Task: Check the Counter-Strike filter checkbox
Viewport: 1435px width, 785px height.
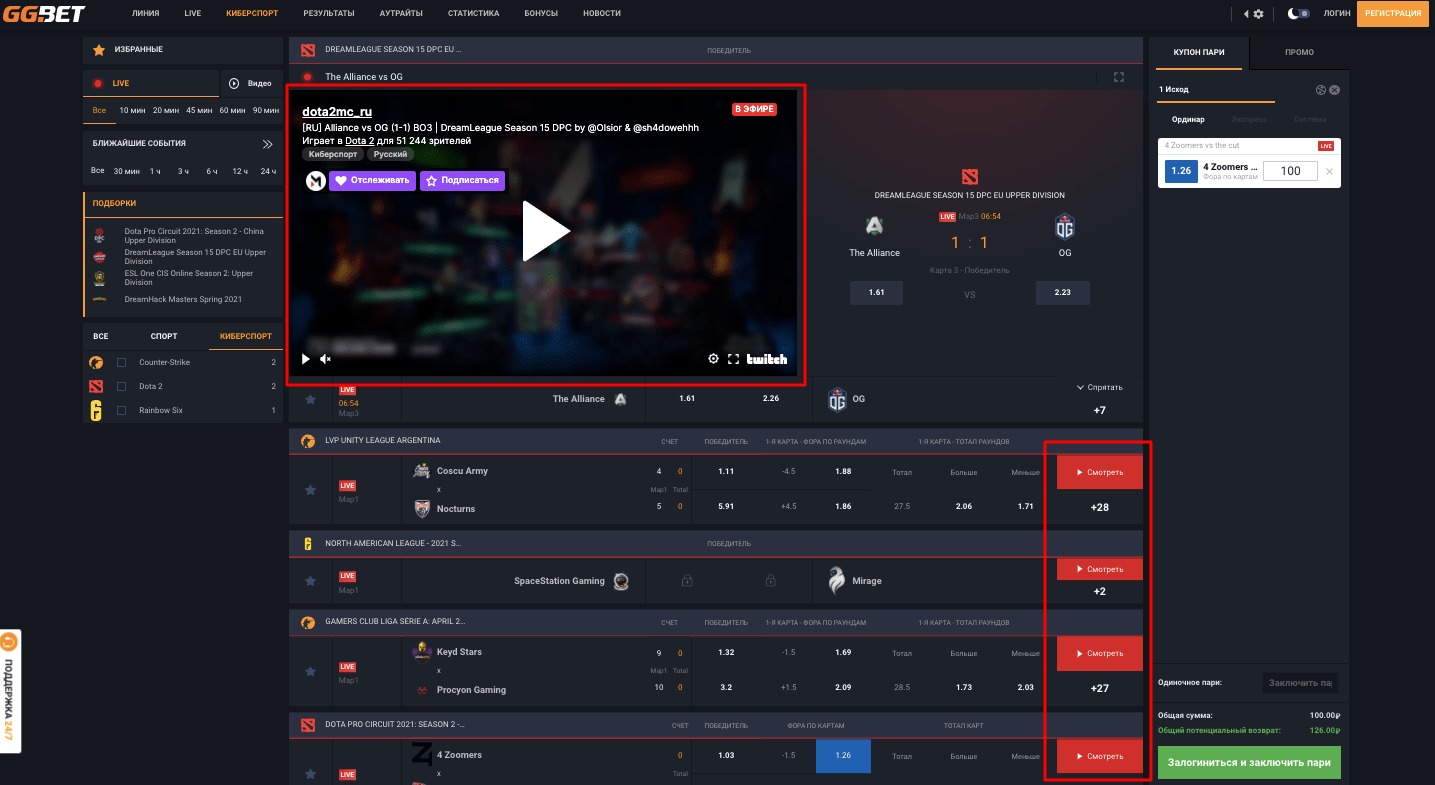Action: [x=122, y=362]
